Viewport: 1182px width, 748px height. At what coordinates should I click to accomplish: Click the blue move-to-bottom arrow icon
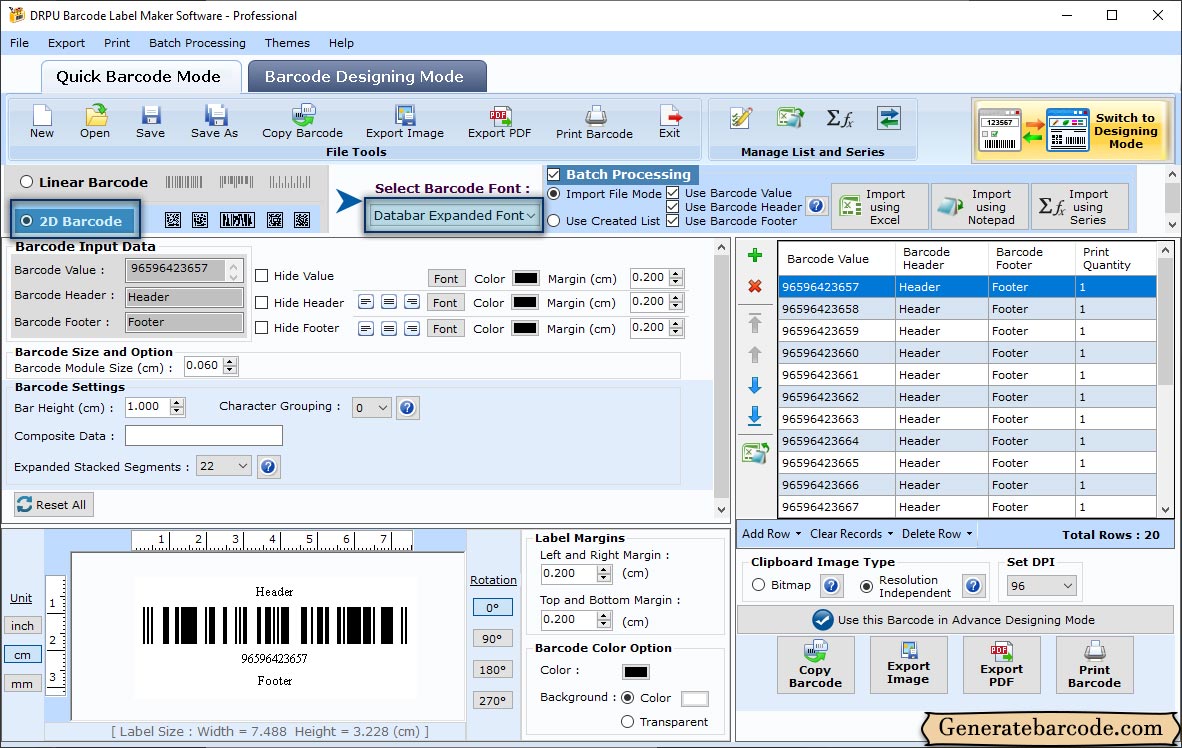coord(755,416)
